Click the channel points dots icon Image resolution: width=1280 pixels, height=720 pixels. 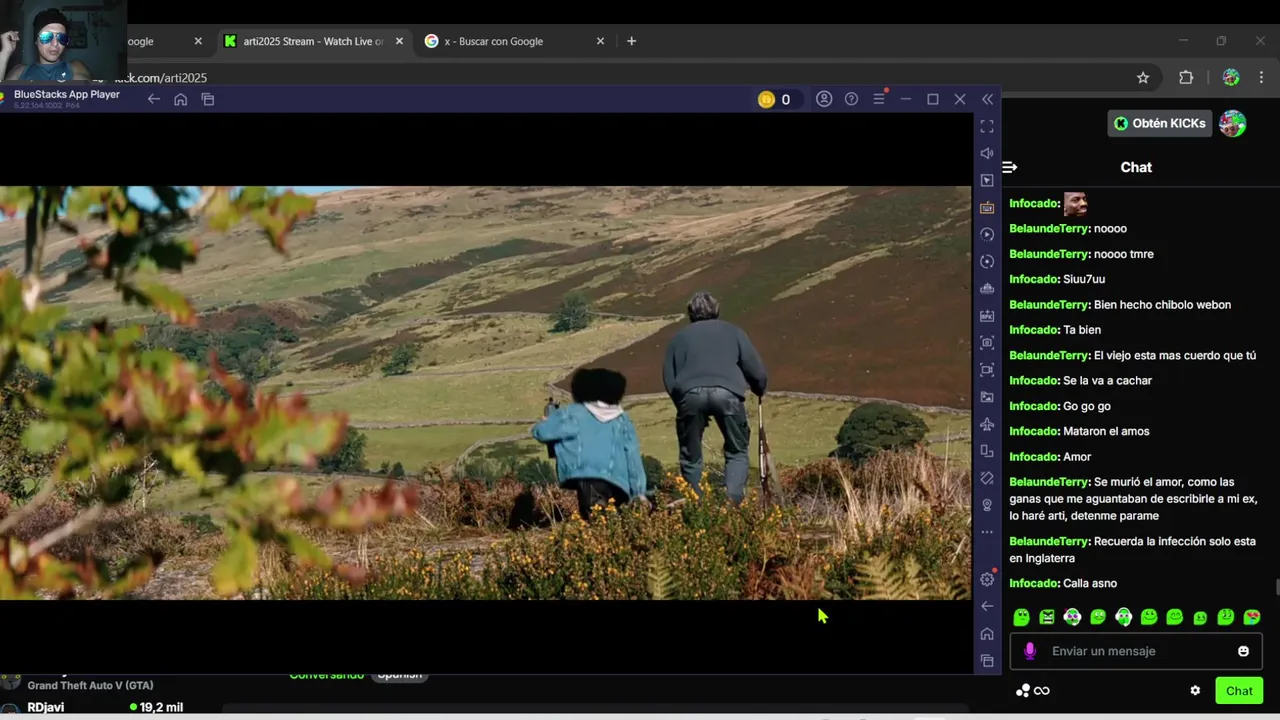(1023, 691)
